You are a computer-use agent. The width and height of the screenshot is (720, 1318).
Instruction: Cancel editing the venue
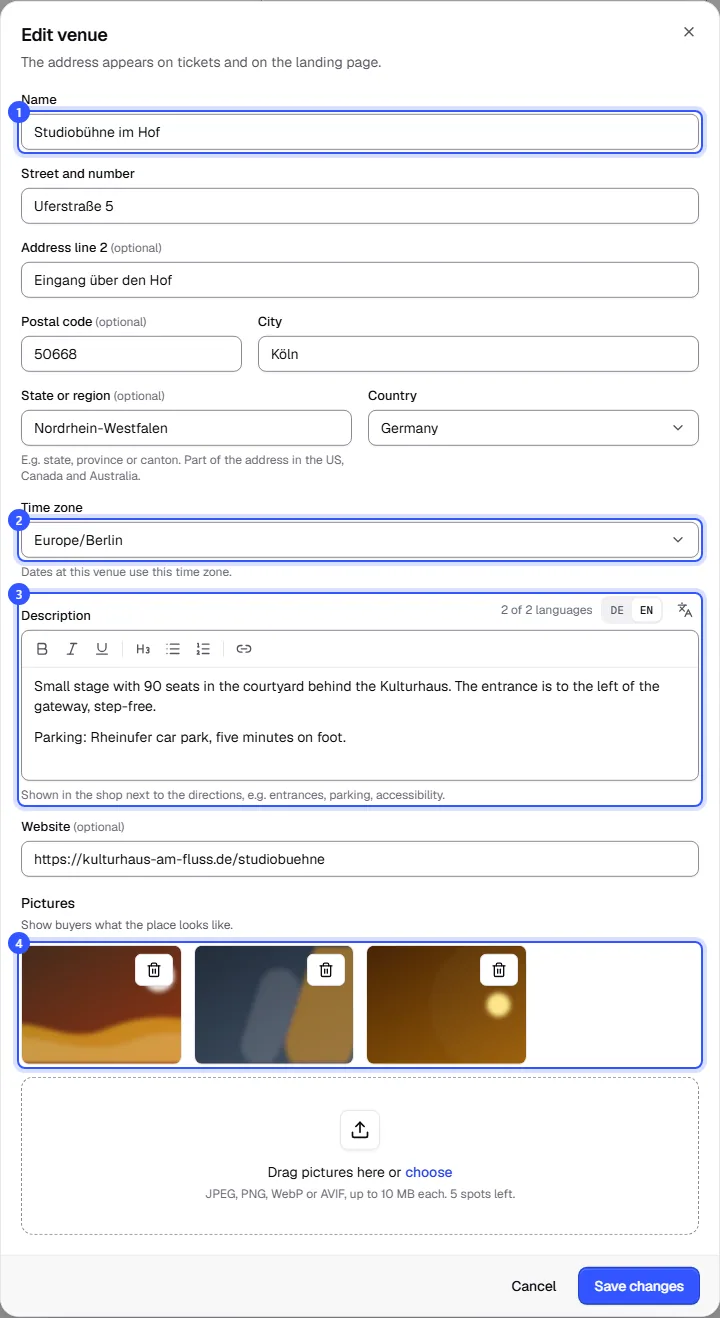coord(534,1286)
